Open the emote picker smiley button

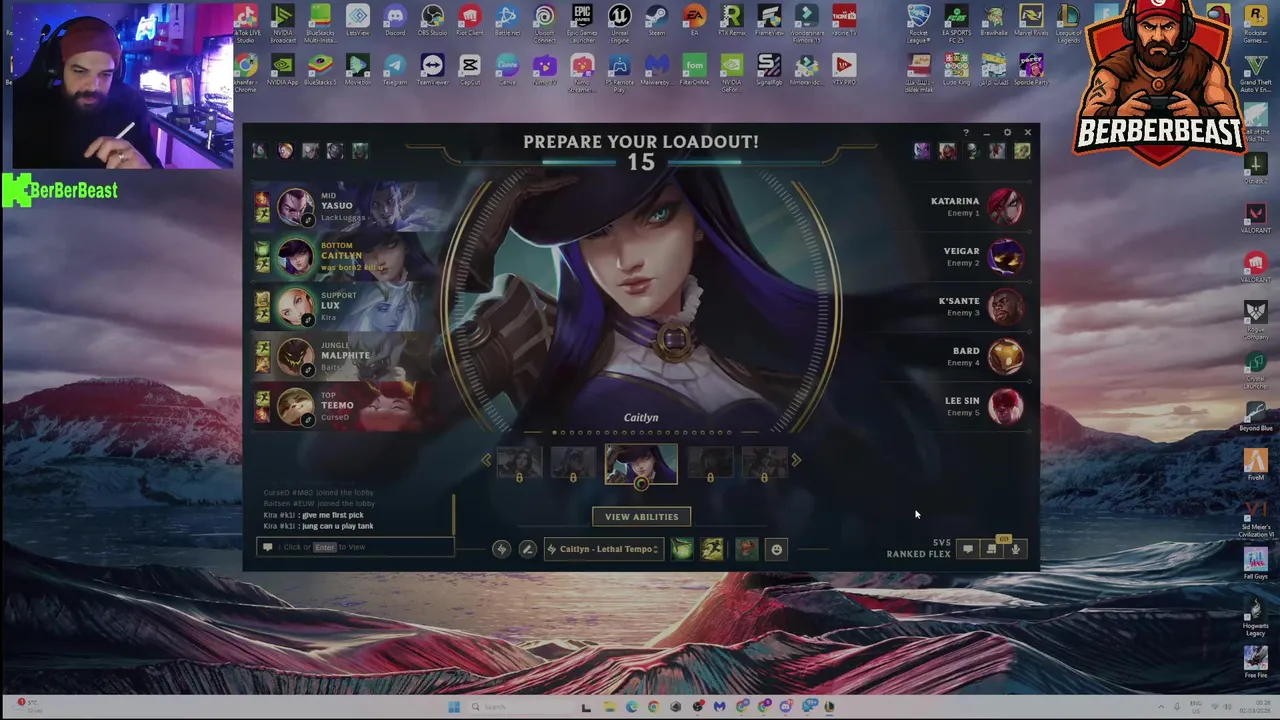[776, 549]
